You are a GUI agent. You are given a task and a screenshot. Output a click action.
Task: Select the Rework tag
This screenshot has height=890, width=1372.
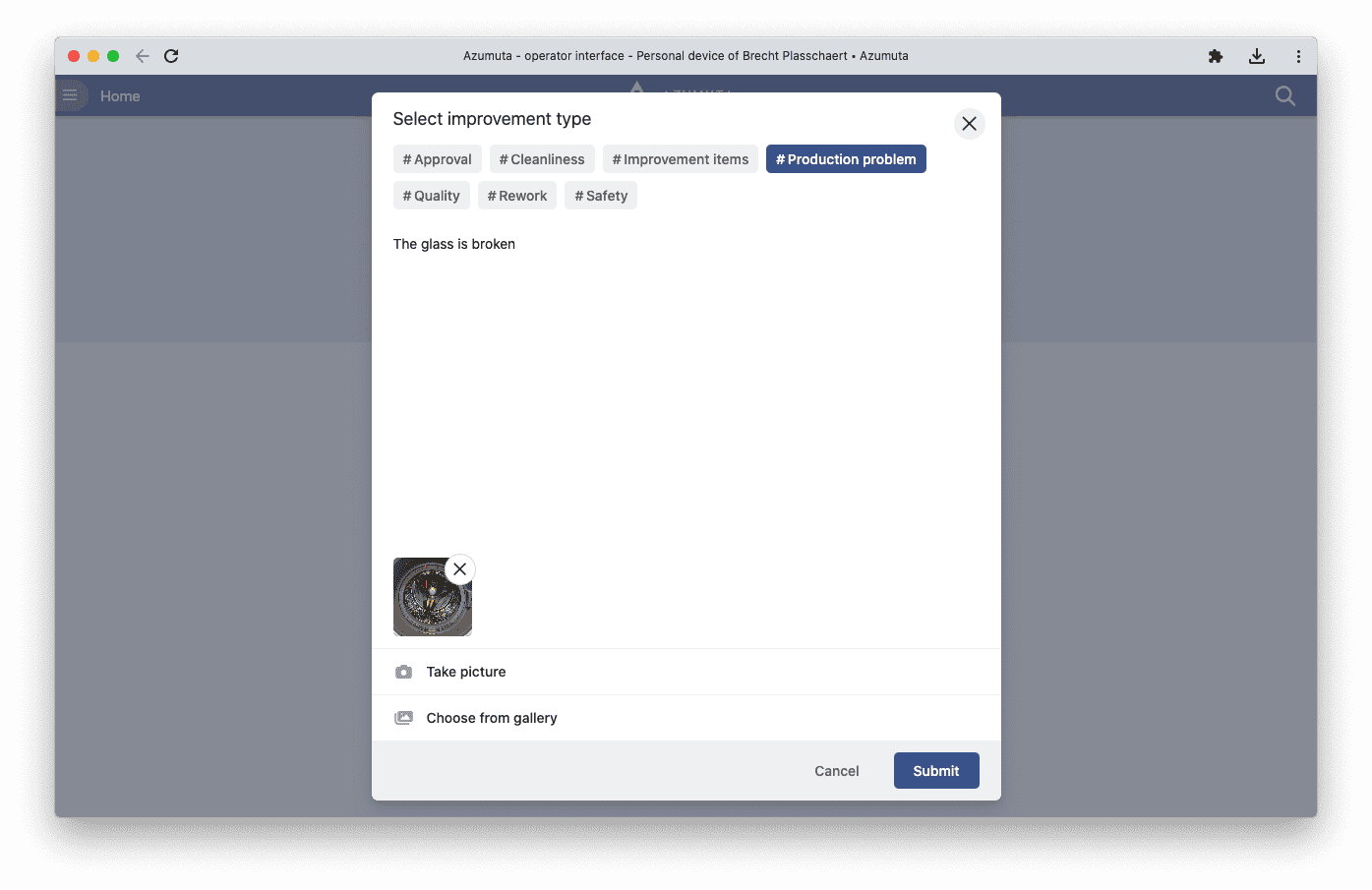(516, 195)
